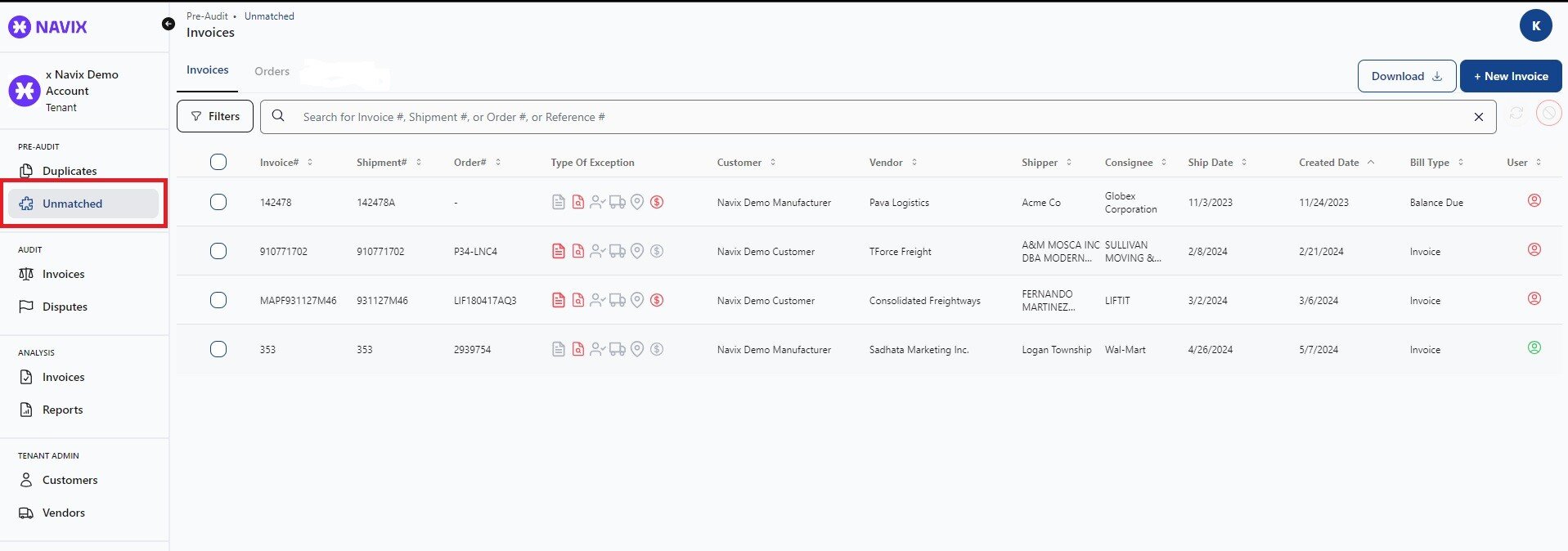The height and width of the screenshot is (551, 1568).
Task: Open Disputes in the Audit section
Action: [x=65, y=307]
